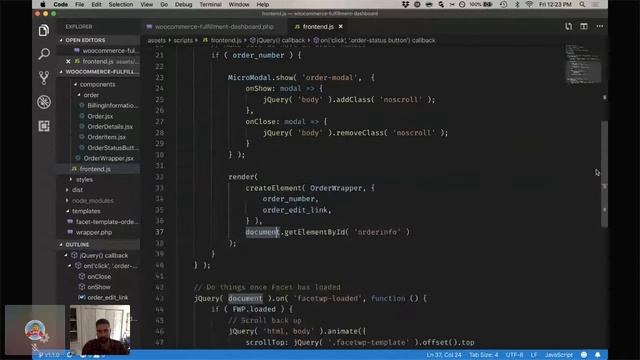Expand the node_modules folder
640x360 pixels.
pyautogui.click(x=93, y=200)
